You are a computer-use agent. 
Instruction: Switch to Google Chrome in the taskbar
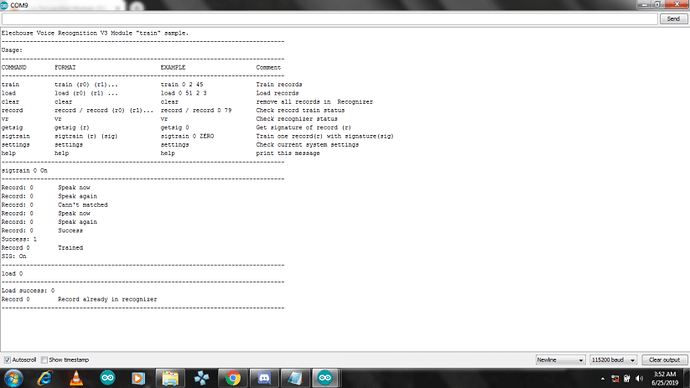tap(233, 378)
